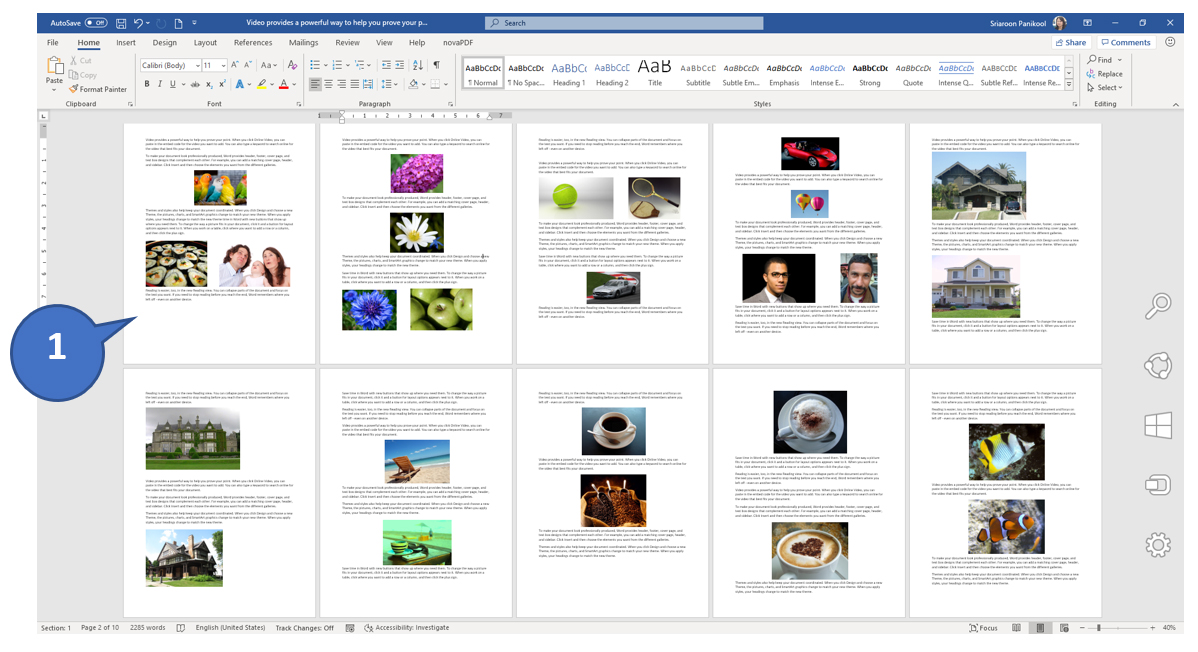This screenshot has height=652, width=1198.
Task: Switch to Web Layout view
Action: pos(1064,628)
